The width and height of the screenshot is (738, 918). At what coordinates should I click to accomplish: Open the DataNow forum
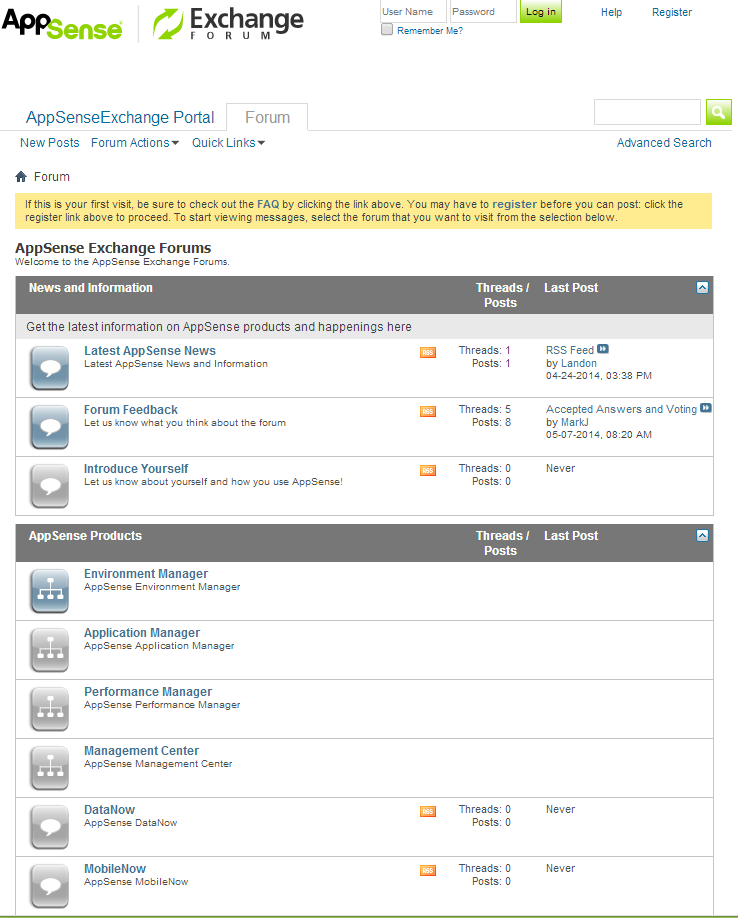(109, 810)
